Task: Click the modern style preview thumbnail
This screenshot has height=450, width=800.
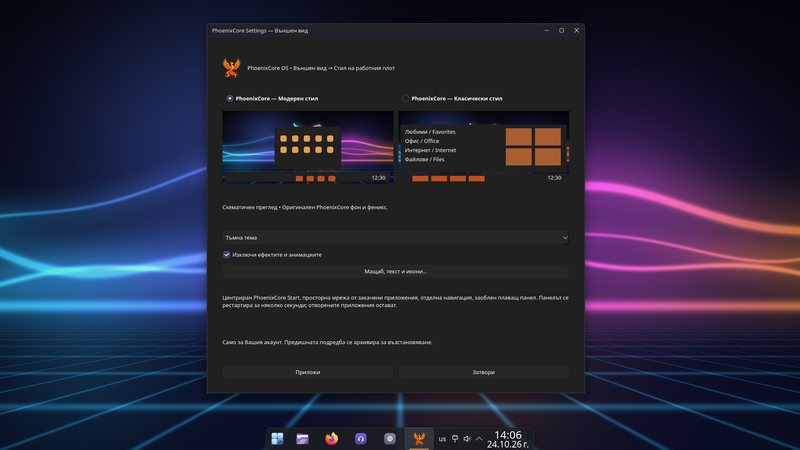Action: [x=308, y=147]
